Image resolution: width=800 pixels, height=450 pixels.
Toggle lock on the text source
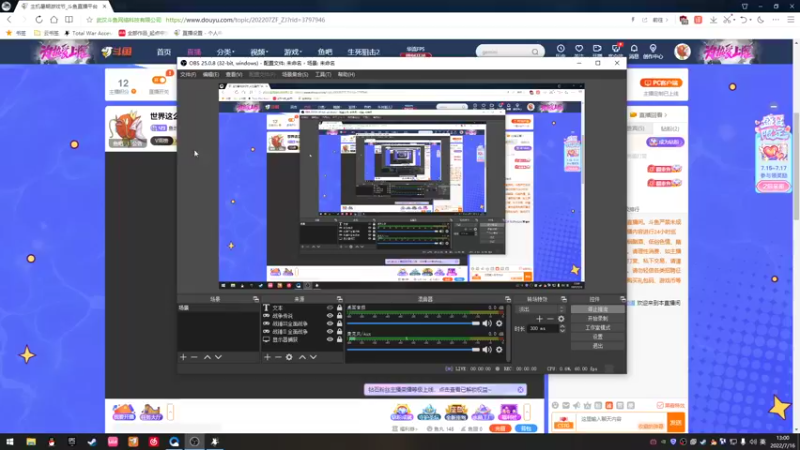pyautogui.click(x=339, y=308)
